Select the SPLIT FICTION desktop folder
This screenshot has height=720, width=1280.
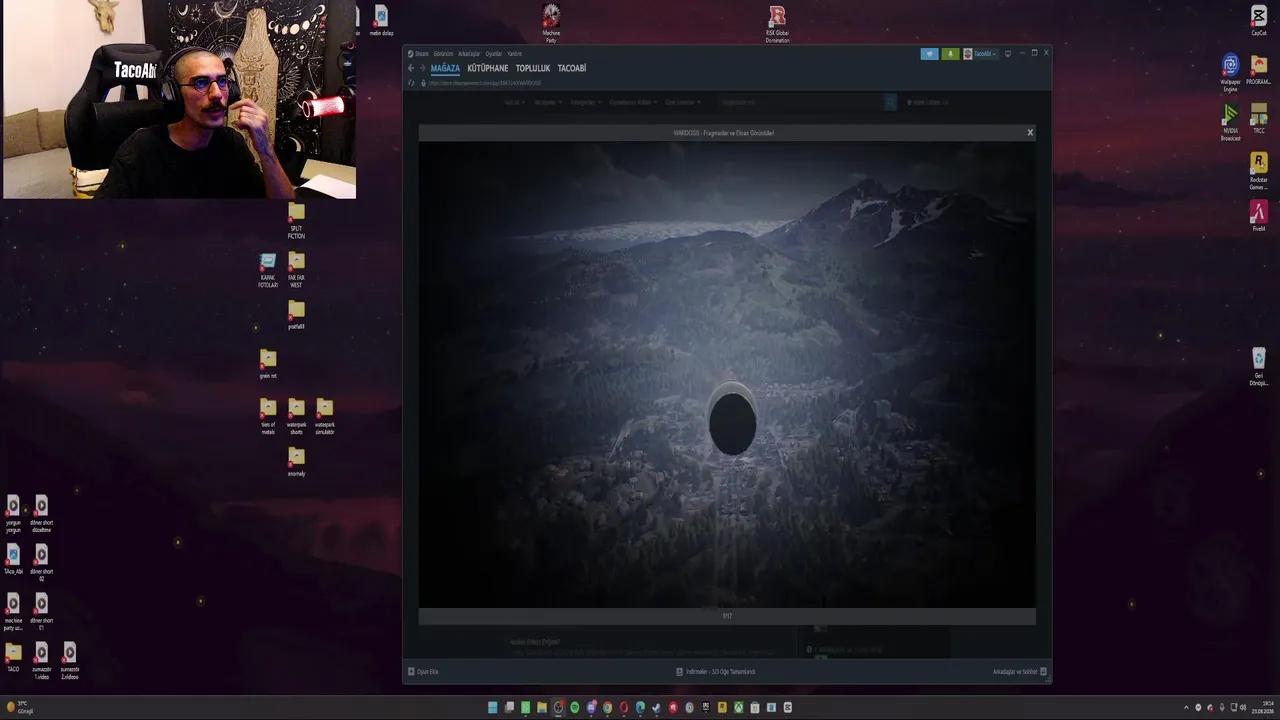click(296, 221)
